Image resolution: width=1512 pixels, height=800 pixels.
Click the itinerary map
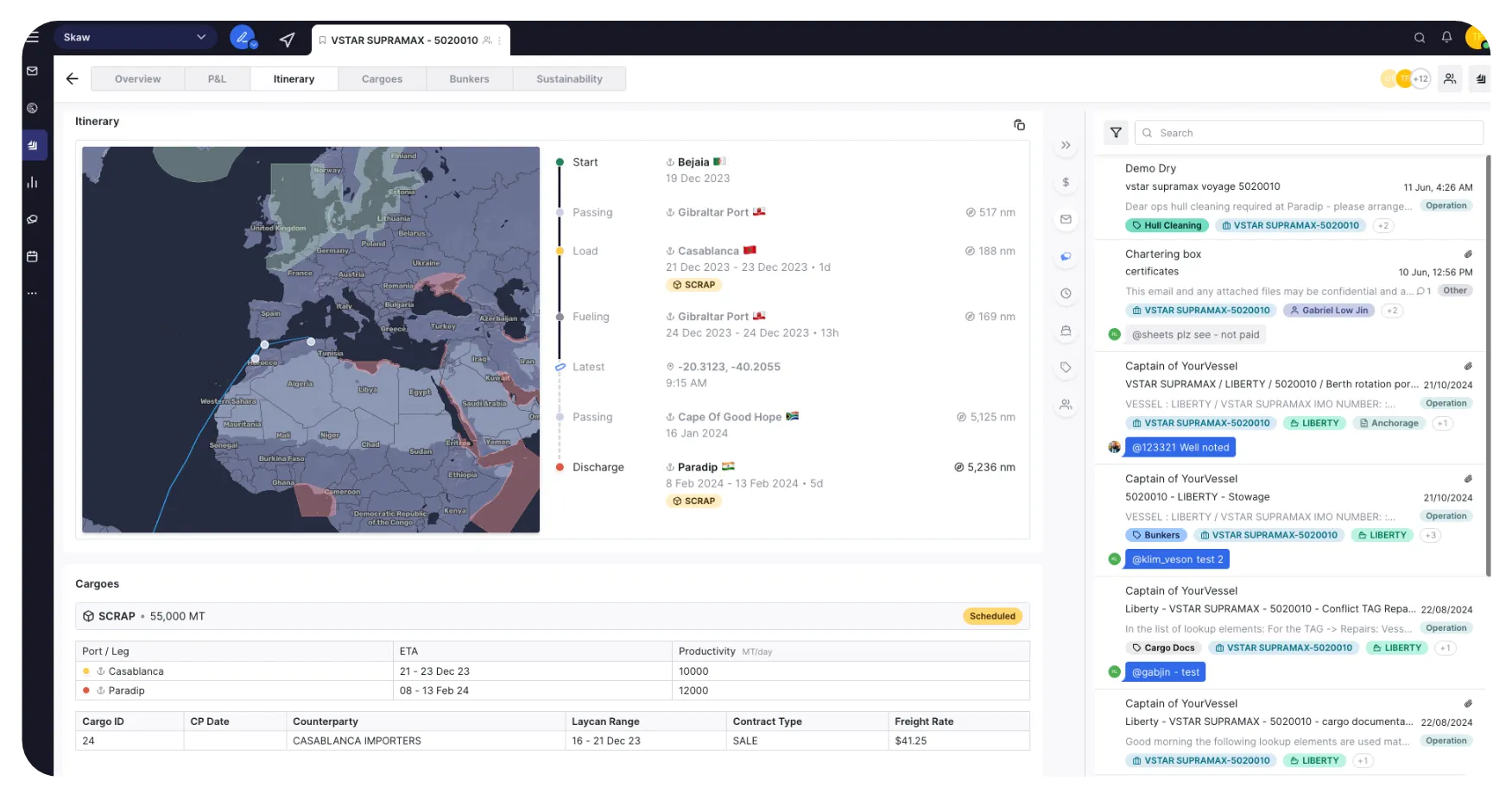click(x=311, y=339)
